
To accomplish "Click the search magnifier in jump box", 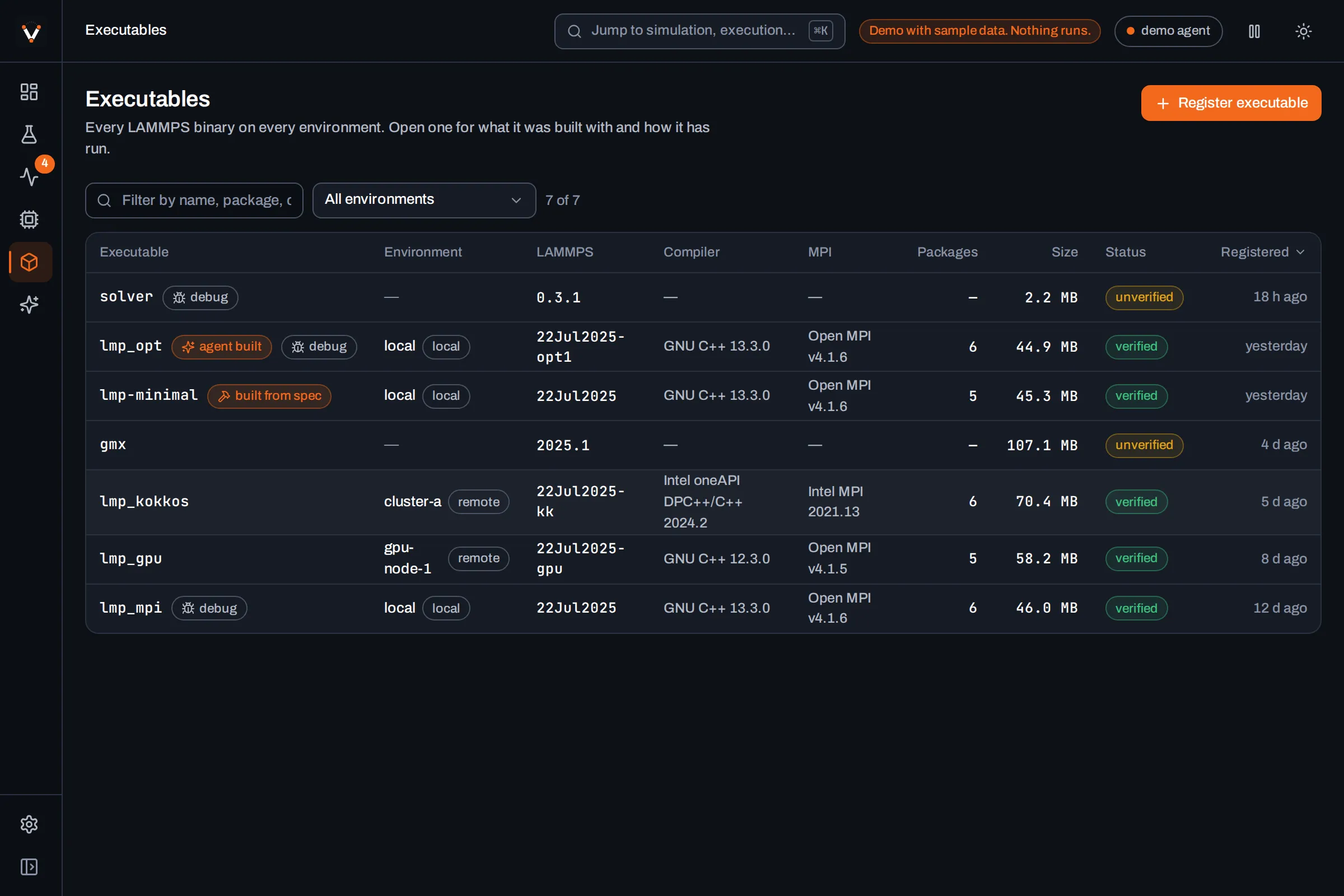I will coord(575,31).
